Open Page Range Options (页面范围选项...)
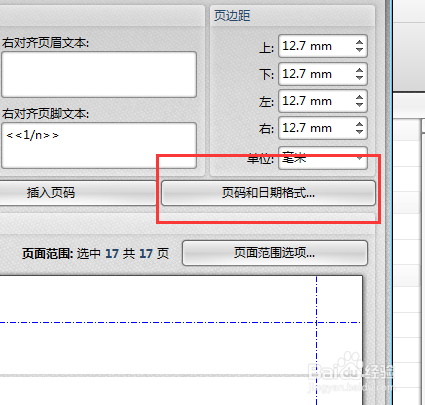The image size is (425, 405). click(x=275, y=253)
